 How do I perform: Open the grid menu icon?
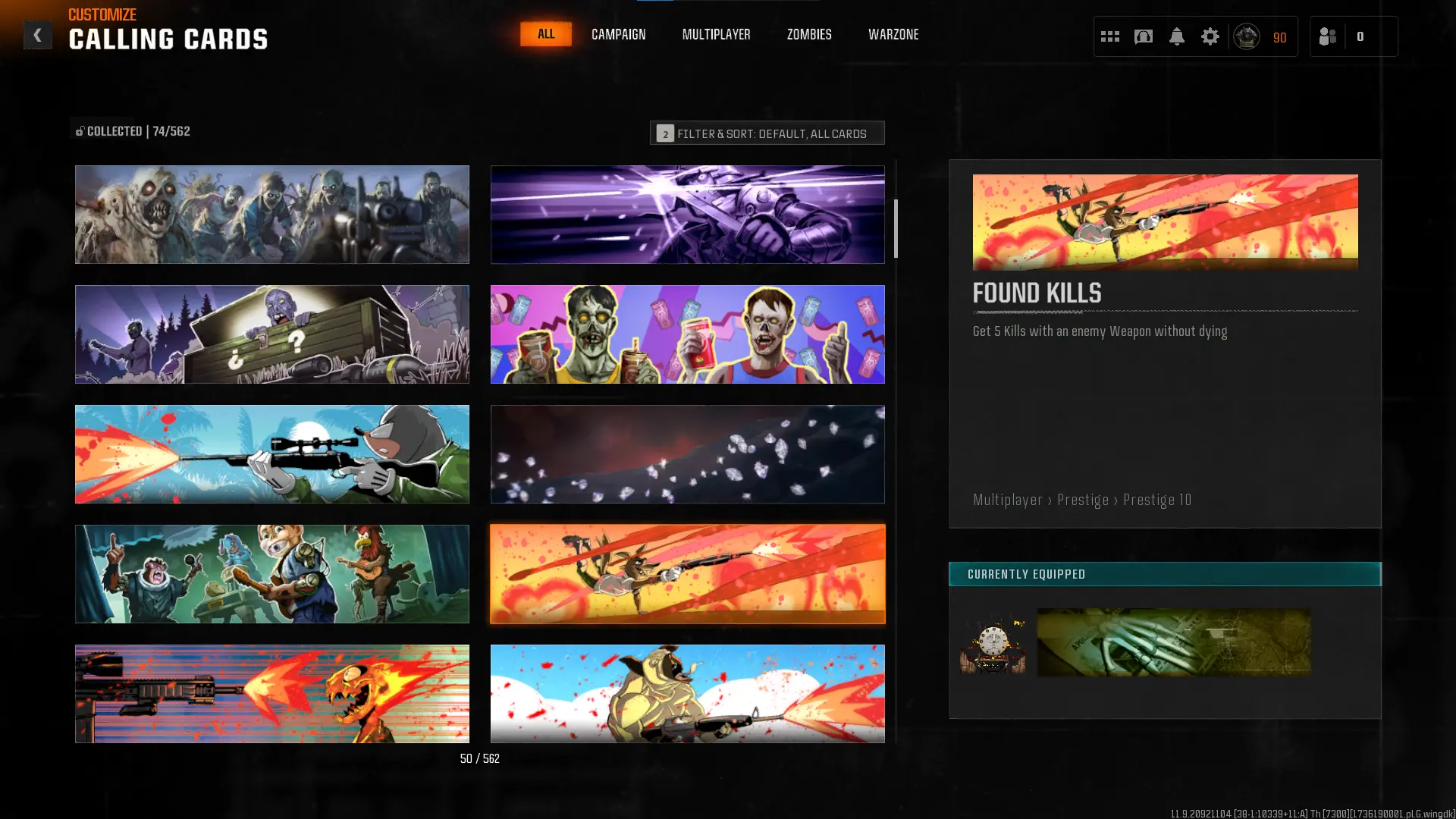tap(1109, 36)
